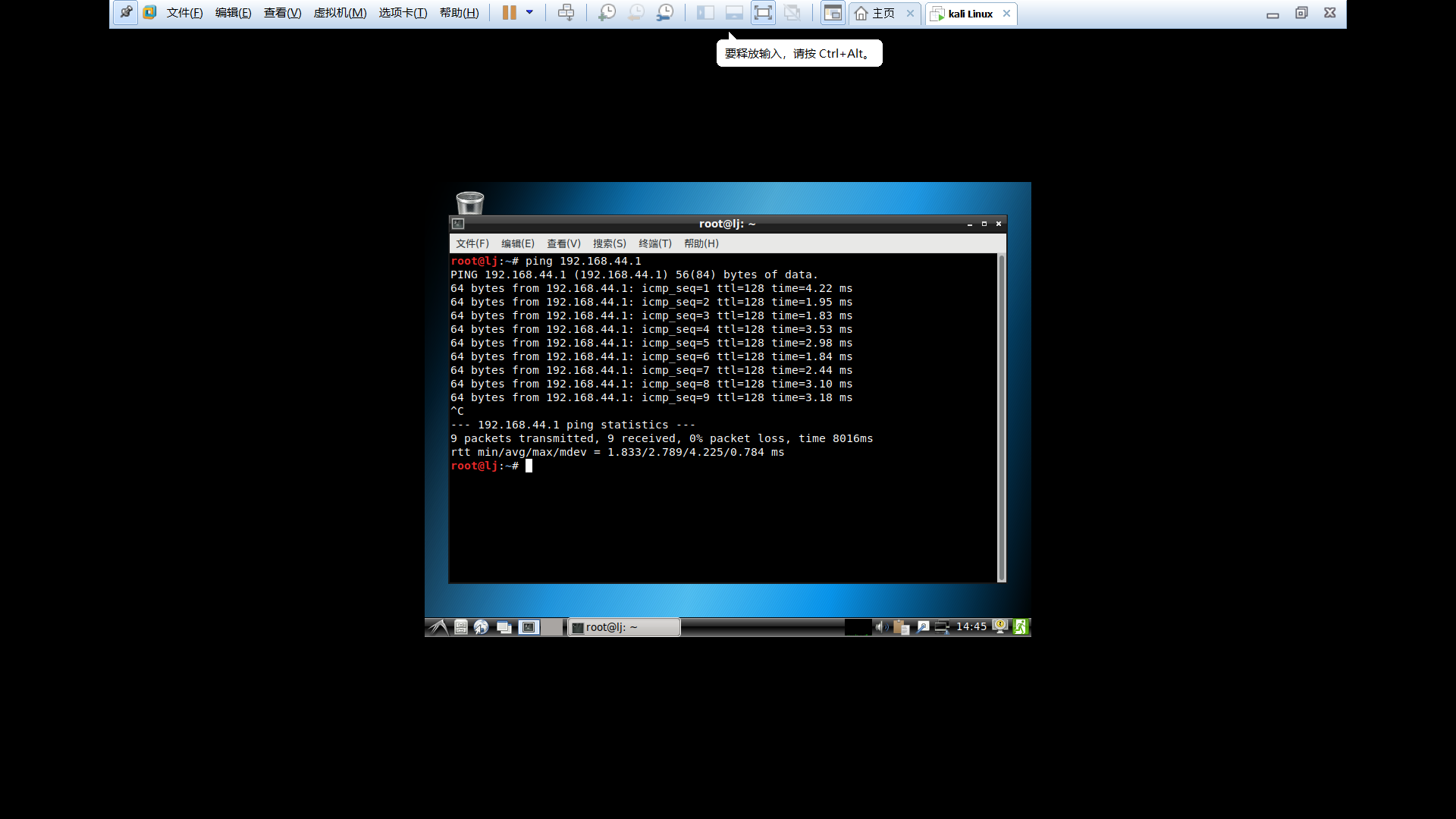Open terminal 搜索(S) menu
The height and width of the screenshot is (819, 1456).
click(x=609, y=243)
